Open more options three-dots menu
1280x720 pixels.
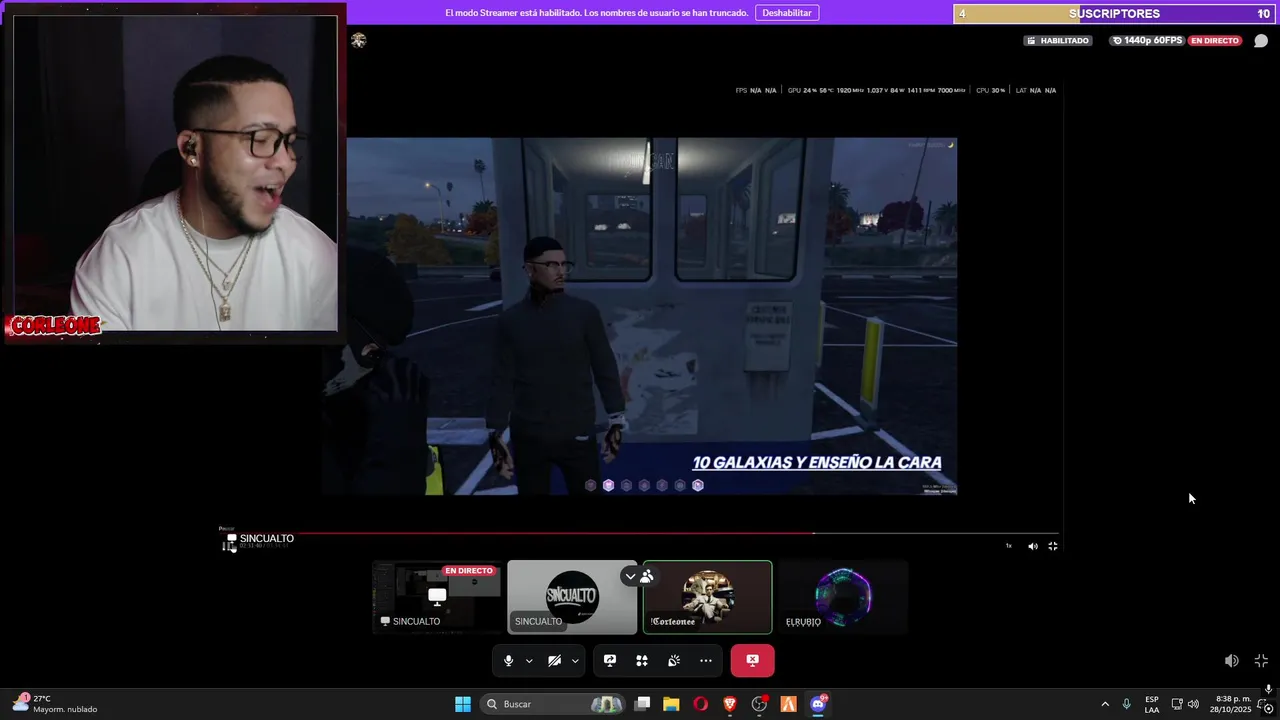pos(706,660)
